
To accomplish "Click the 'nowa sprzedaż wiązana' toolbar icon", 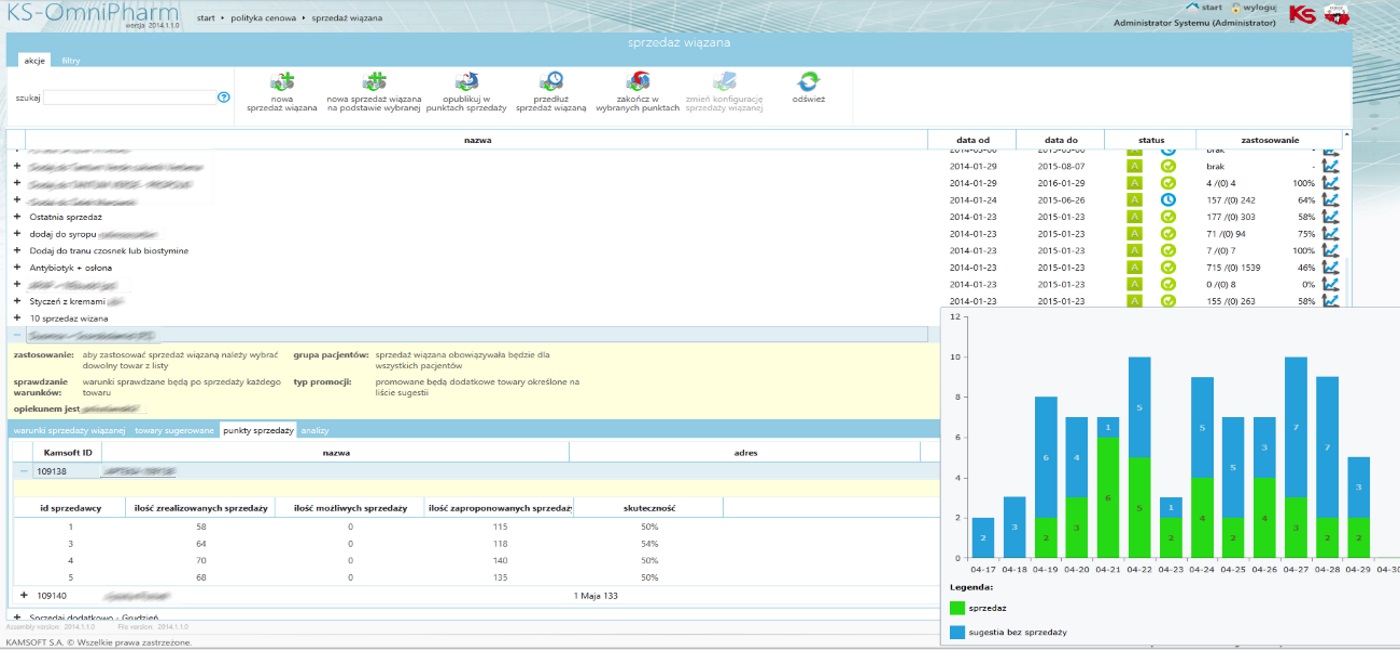I will pyautogui.click(x=282, y=82).
